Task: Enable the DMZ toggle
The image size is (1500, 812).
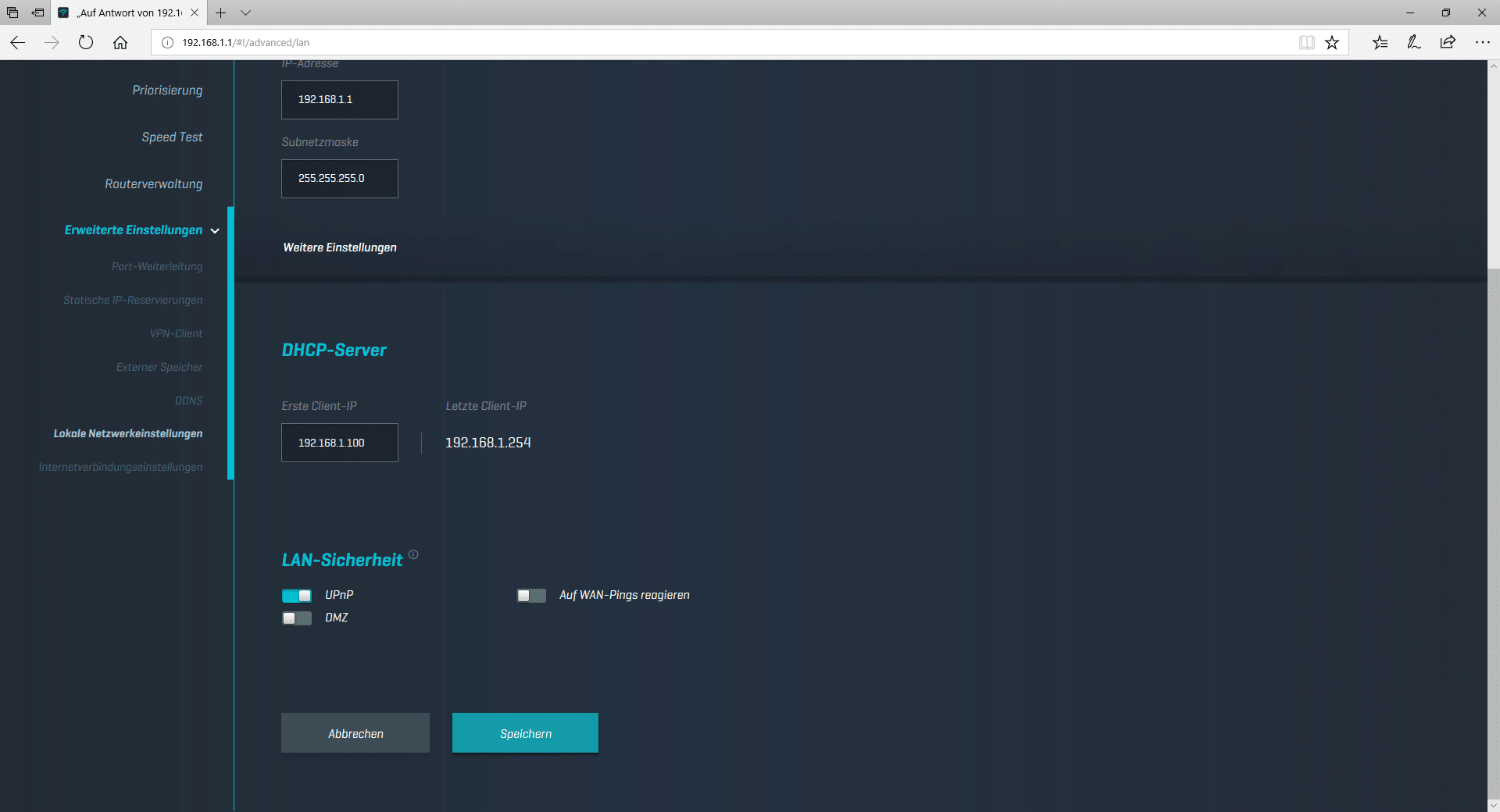Action: click(x=297, y=618)
